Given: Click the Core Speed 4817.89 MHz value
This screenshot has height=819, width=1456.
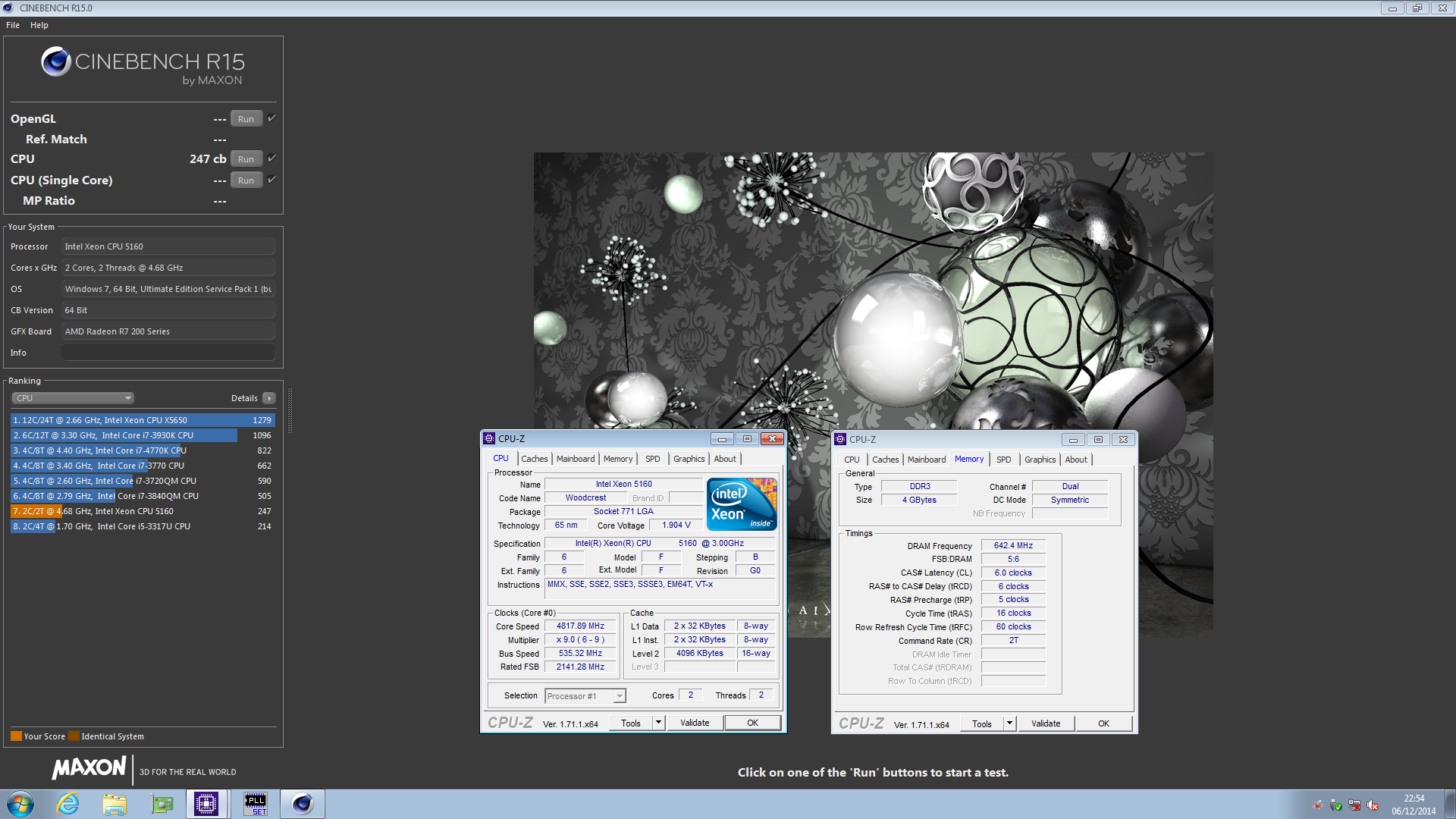Looking at the screenshot, I should tap(581, 626).
